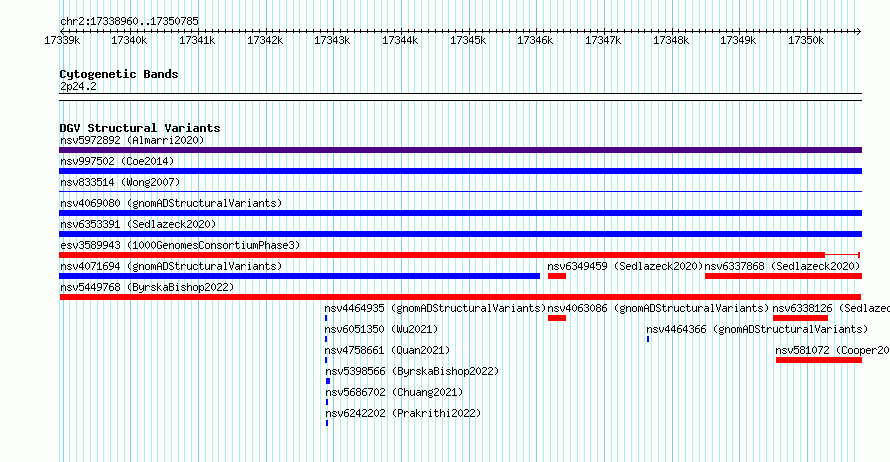Open nsv5686702 (Chuang2021) label
Viewport: 890px width, 462px height.
(394, 392)
